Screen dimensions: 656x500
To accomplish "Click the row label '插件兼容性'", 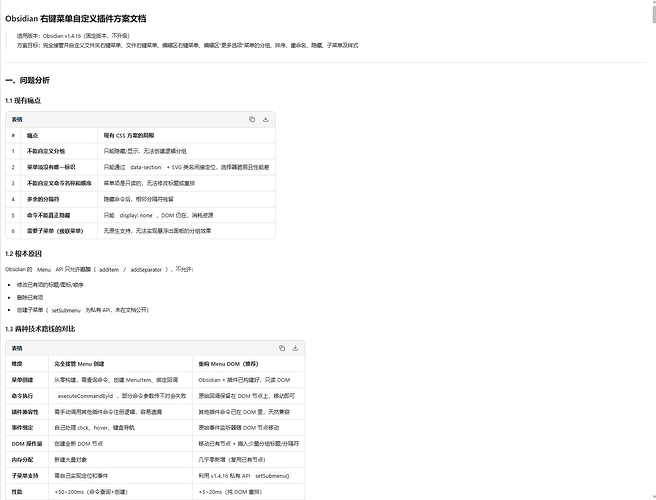I will point(25,412).
